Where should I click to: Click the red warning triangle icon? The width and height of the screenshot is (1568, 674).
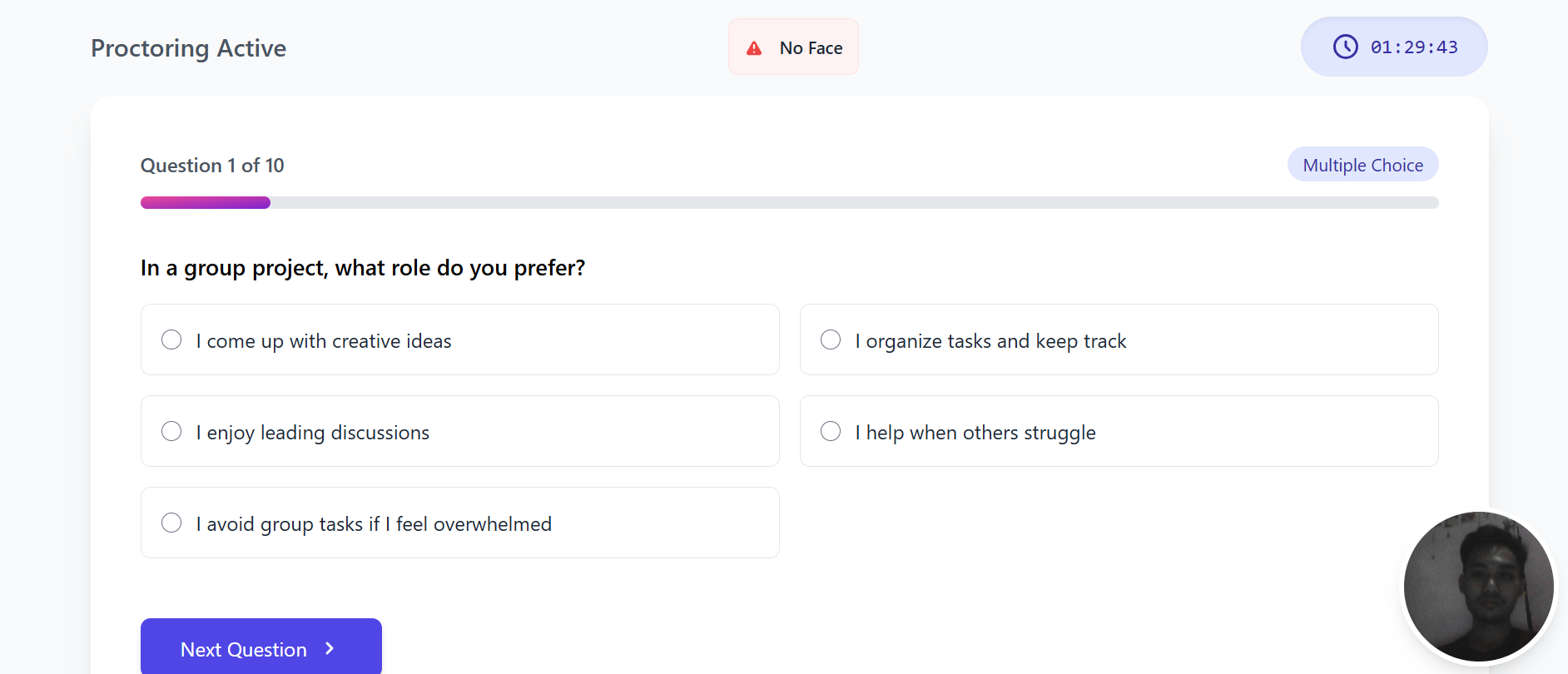(x=754, y=48)
